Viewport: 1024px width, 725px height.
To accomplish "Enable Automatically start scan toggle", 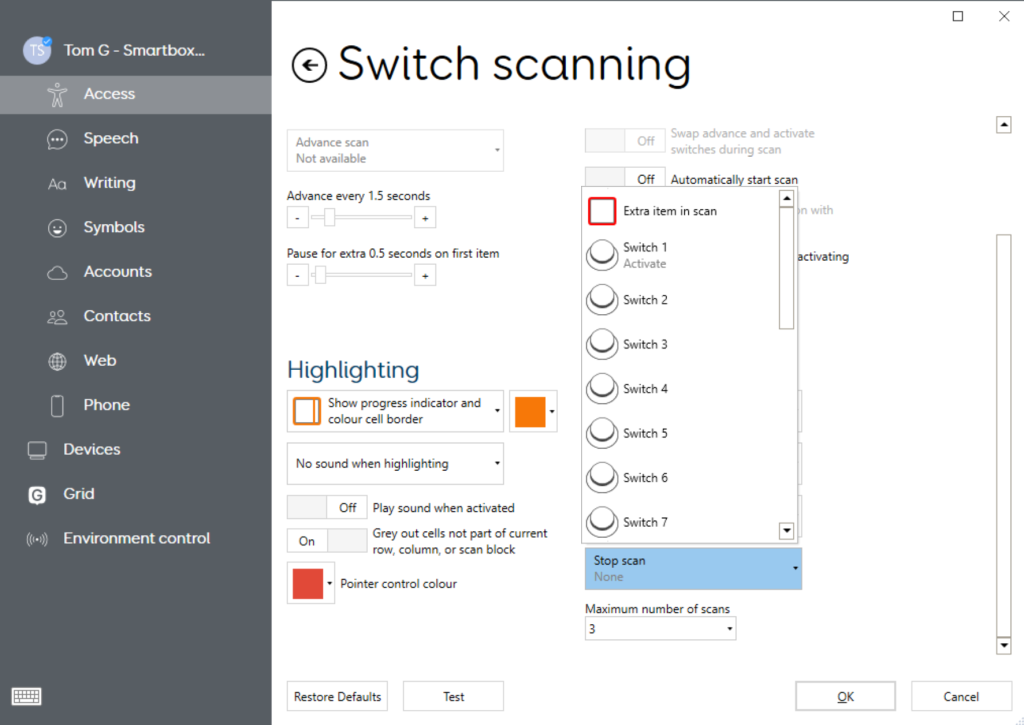I will tap(624, 179).
